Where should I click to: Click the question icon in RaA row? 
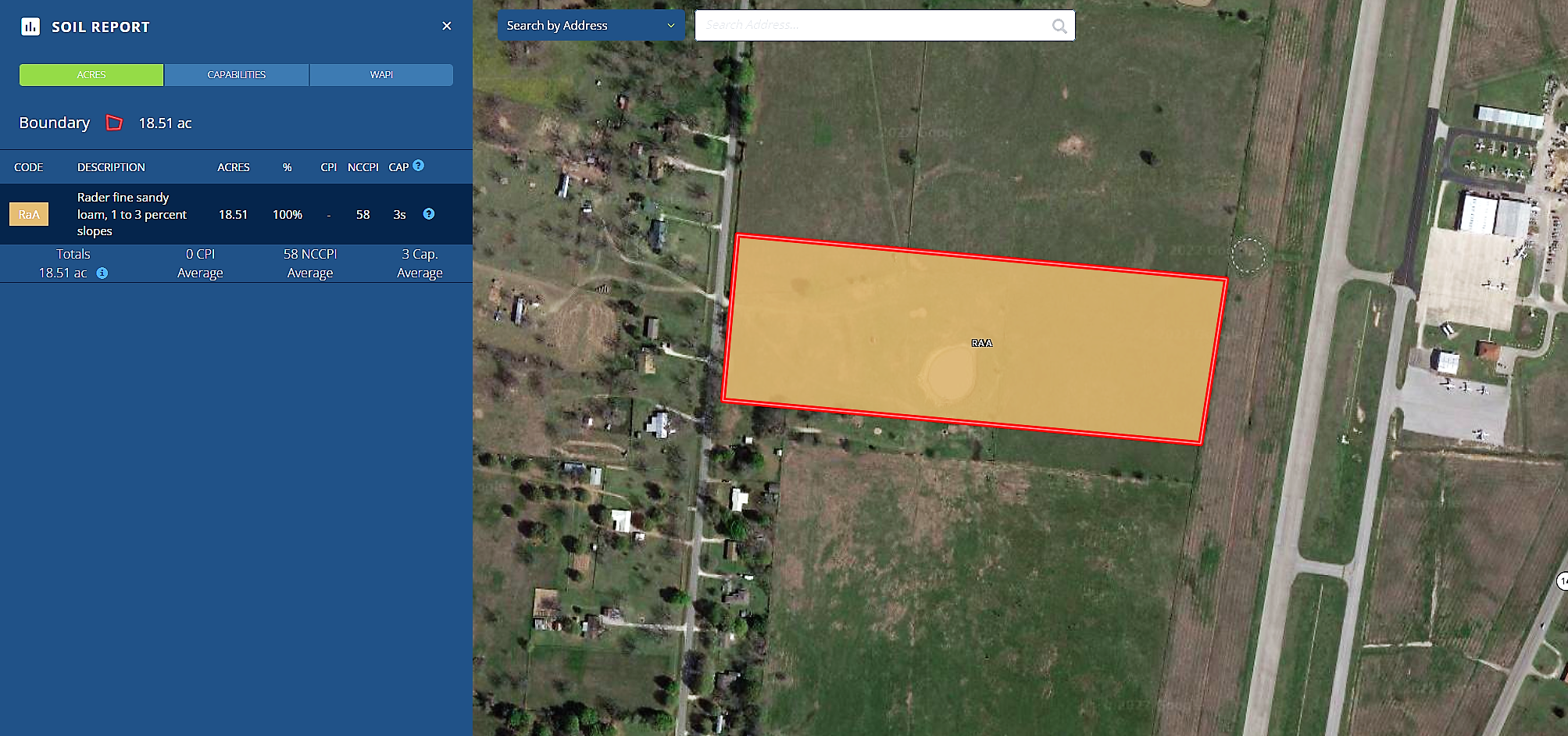pos(429,214)
